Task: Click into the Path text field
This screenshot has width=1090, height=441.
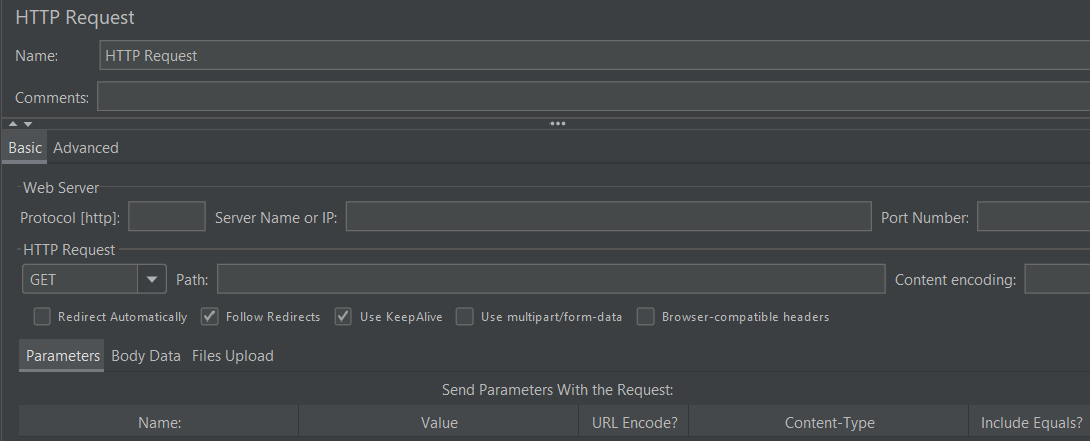Action: point(550,280)
